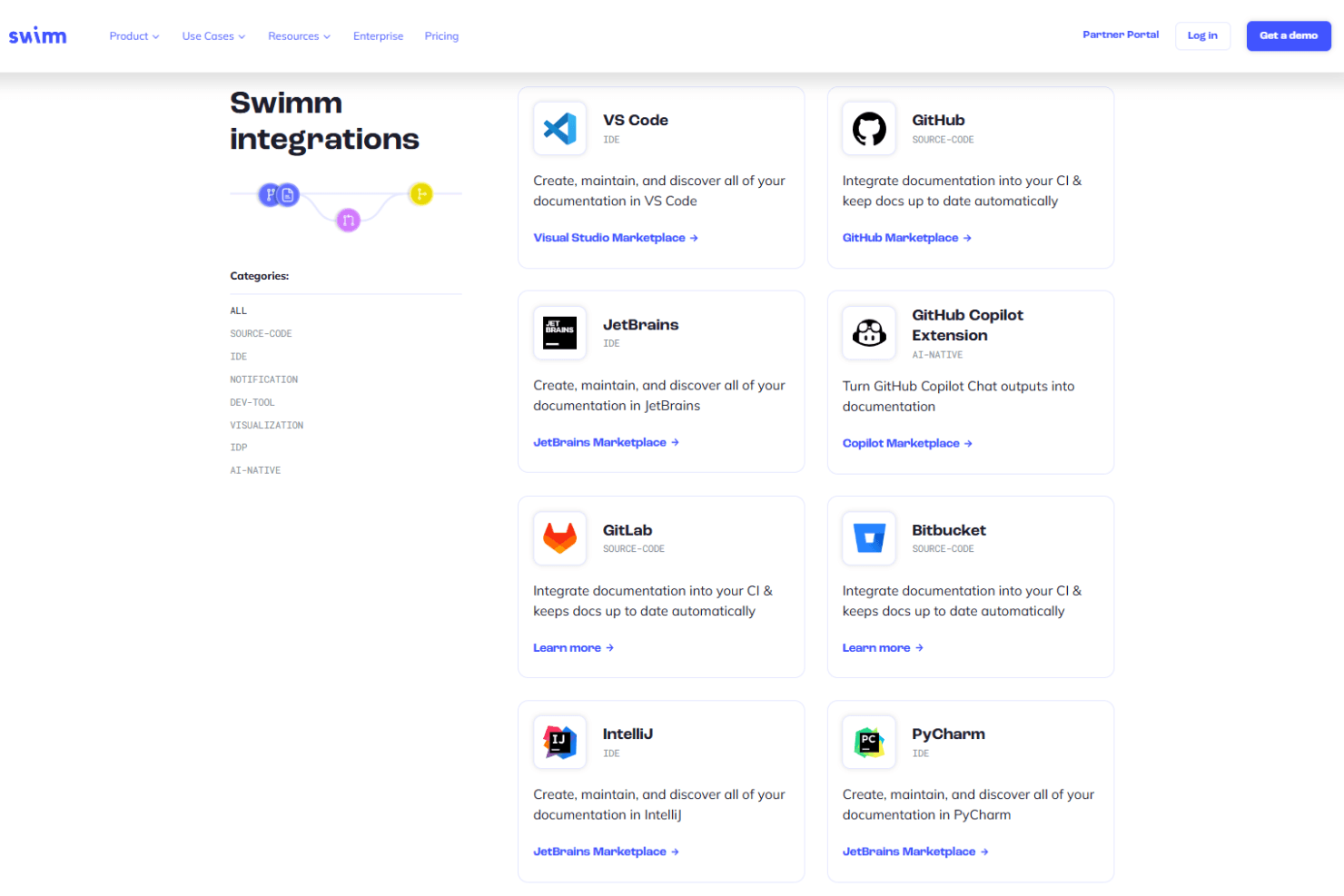
Task: Click the GitHub Copilot logo icon
Action: [869, 333]
